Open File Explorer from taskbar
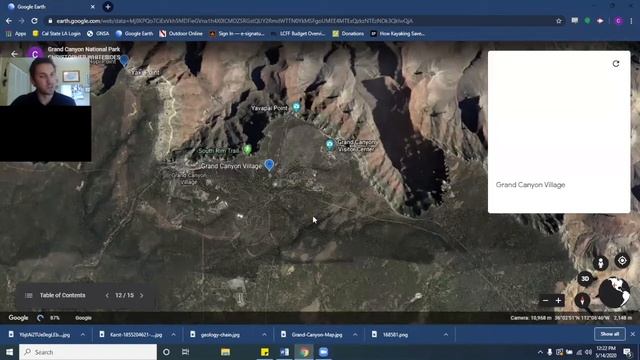Screen dimensions: 640x360 click(225, 352)
